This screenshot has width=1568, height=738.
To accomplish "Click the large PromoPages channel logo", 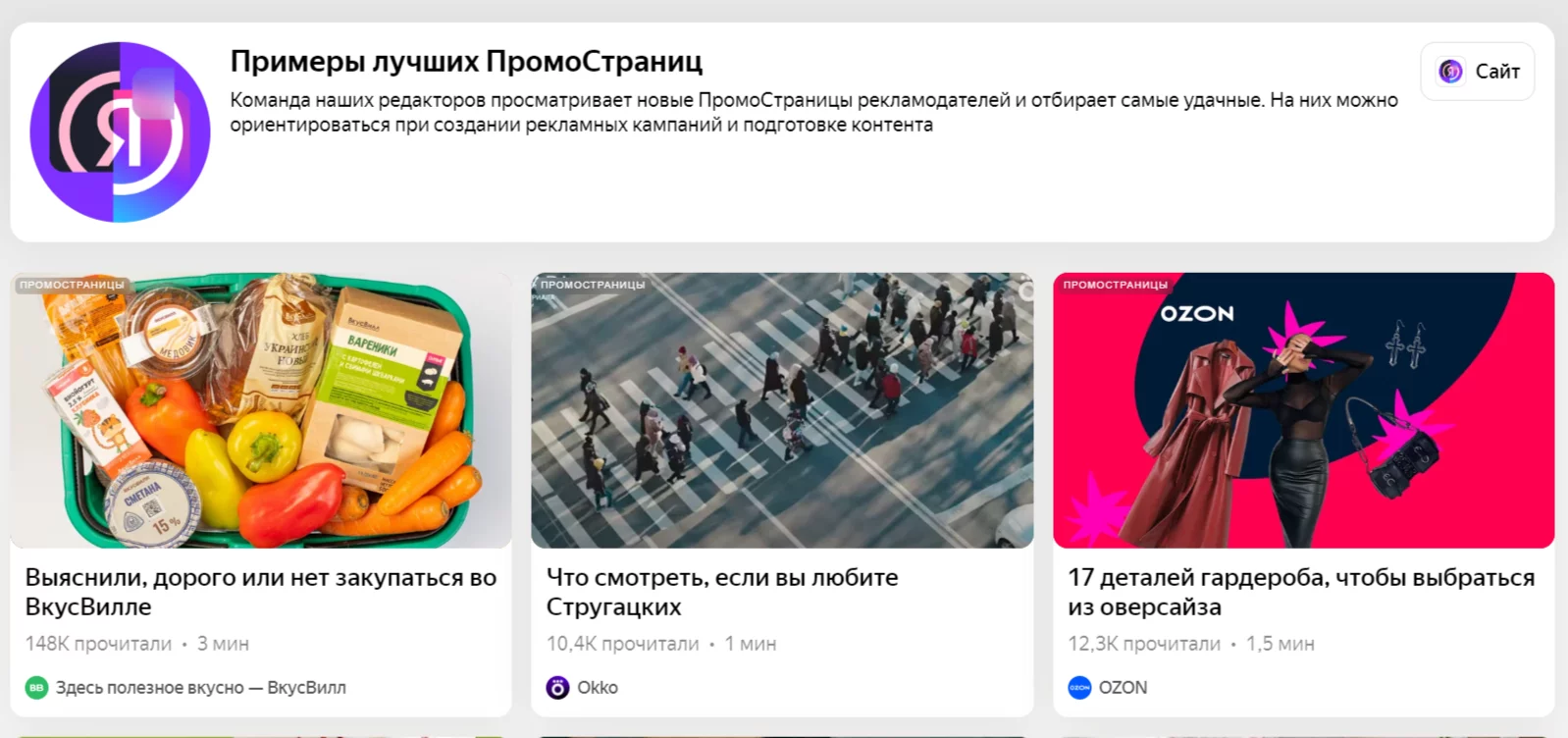I will point(120,132).
